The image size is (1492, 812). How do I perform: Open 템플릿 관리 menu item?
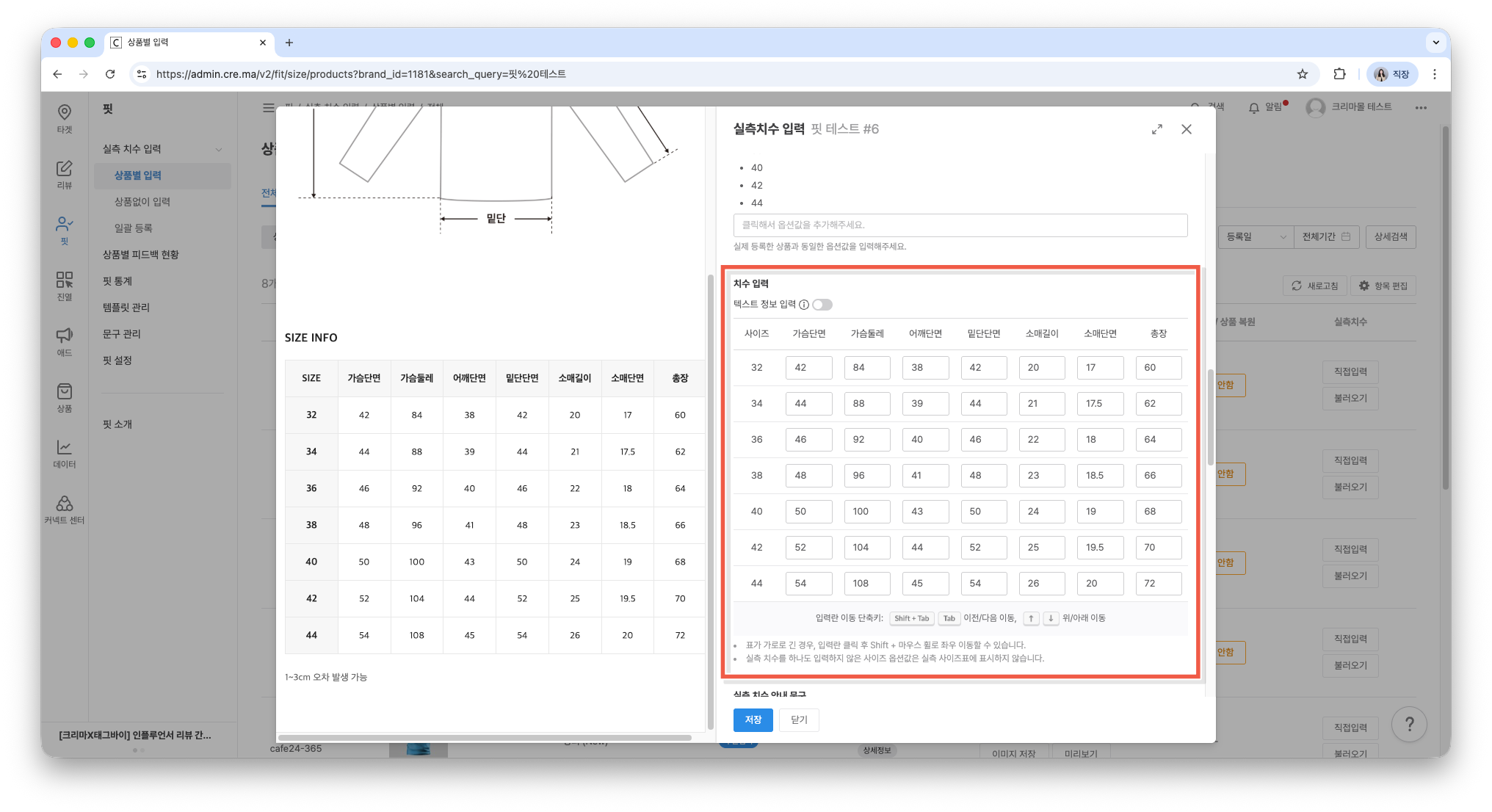(x=126, y=308)
